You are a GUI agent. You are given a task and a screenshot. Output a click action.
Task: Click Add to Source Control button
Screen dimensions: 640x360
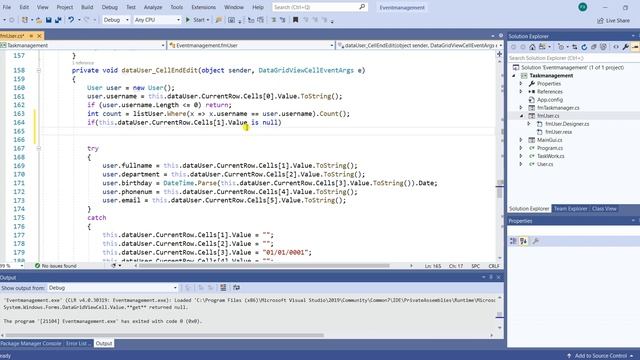coord(600,356)
